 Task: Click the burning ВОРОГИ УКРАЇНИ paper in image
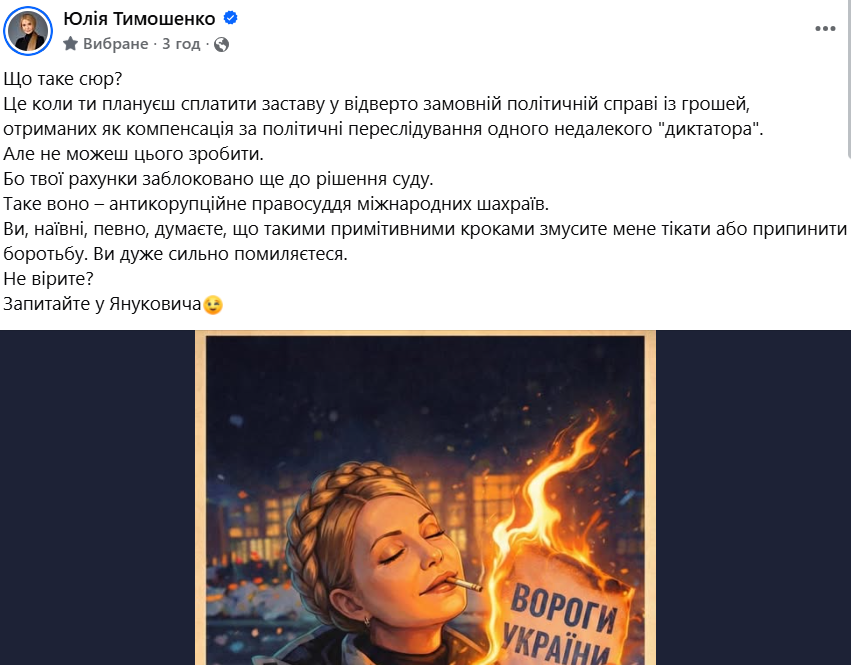coord(567,608)
